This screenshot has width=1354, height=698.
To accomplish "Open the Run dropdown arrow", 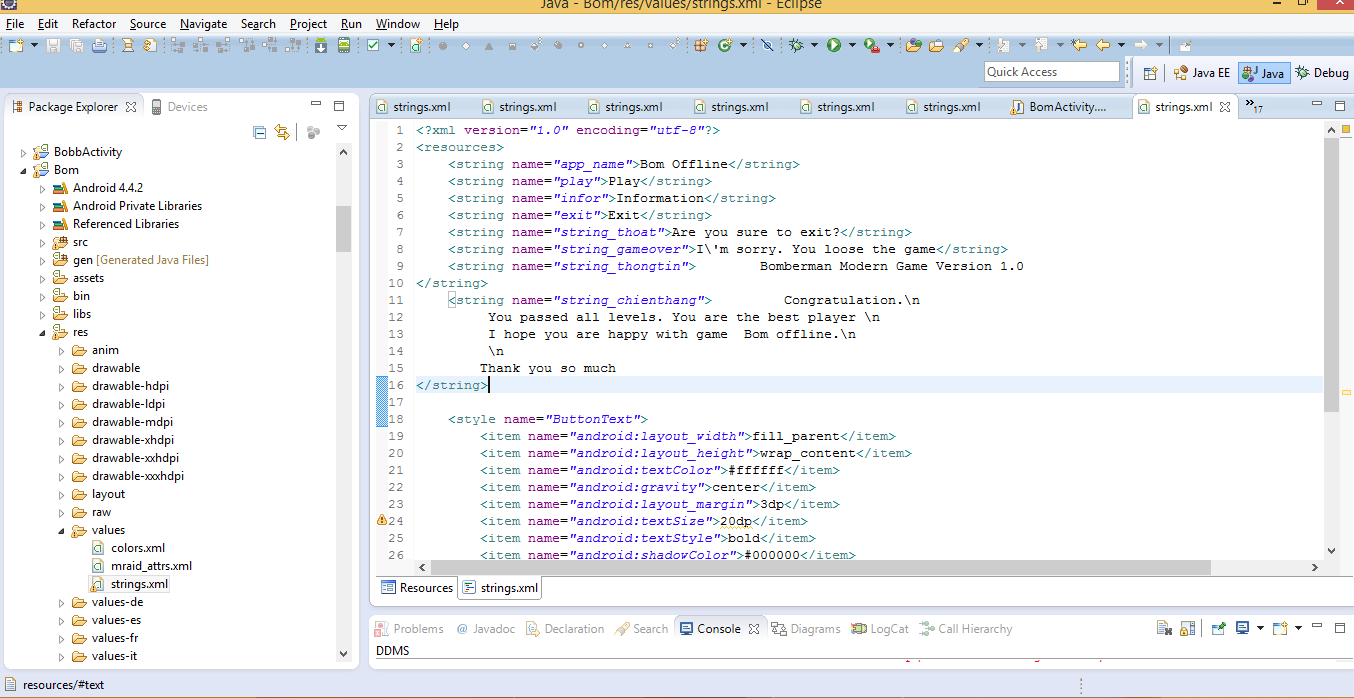I will [852, 45].
